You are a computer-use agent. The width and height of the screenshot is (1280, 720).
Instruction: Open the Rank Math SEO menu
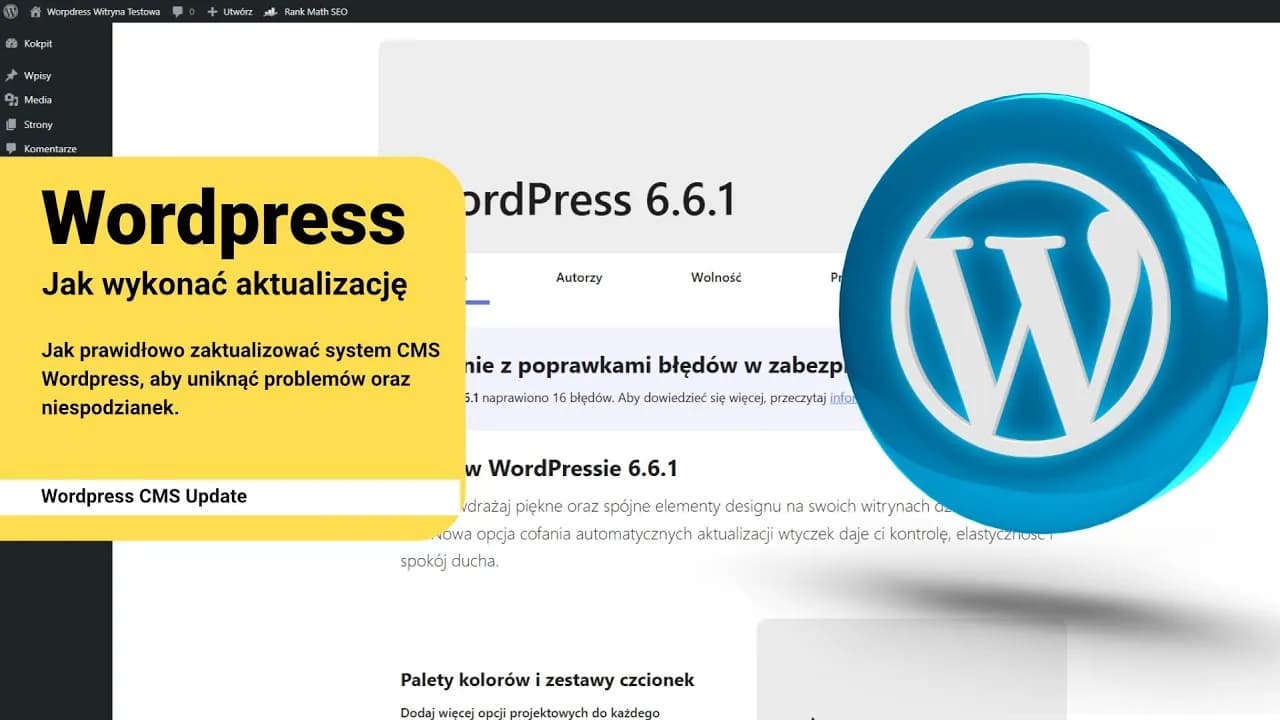click(x=315, y=12)
